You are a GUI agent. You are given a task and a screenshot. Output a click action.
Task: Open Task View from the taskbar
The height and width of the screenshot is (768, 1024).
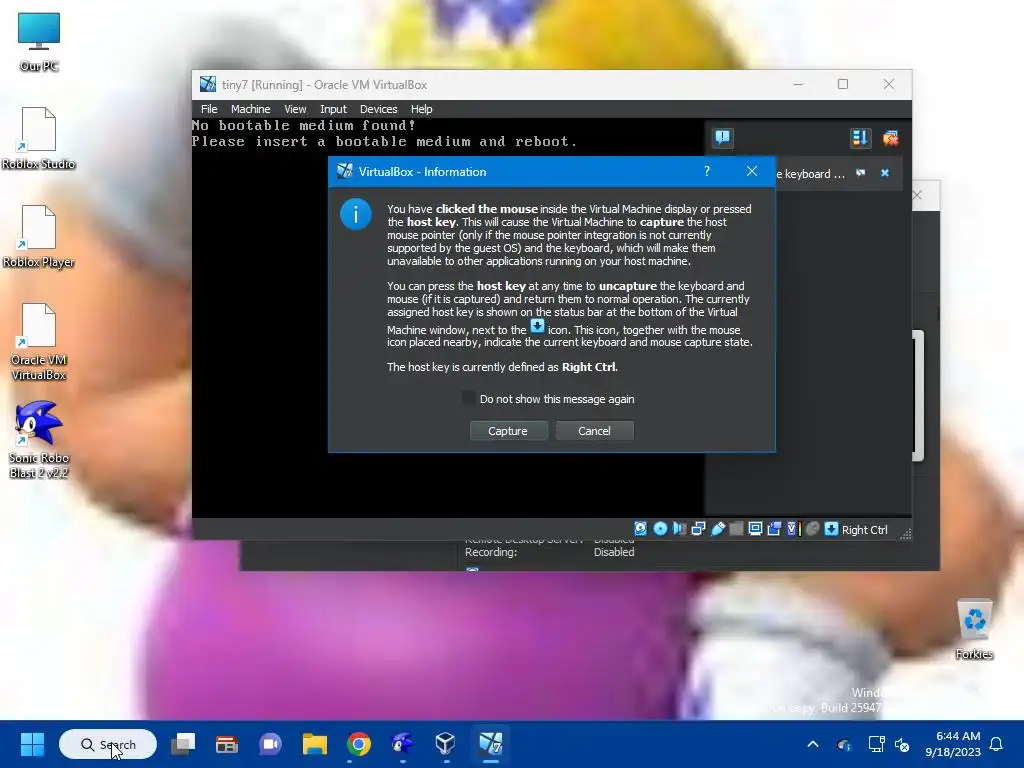point(183,744)
